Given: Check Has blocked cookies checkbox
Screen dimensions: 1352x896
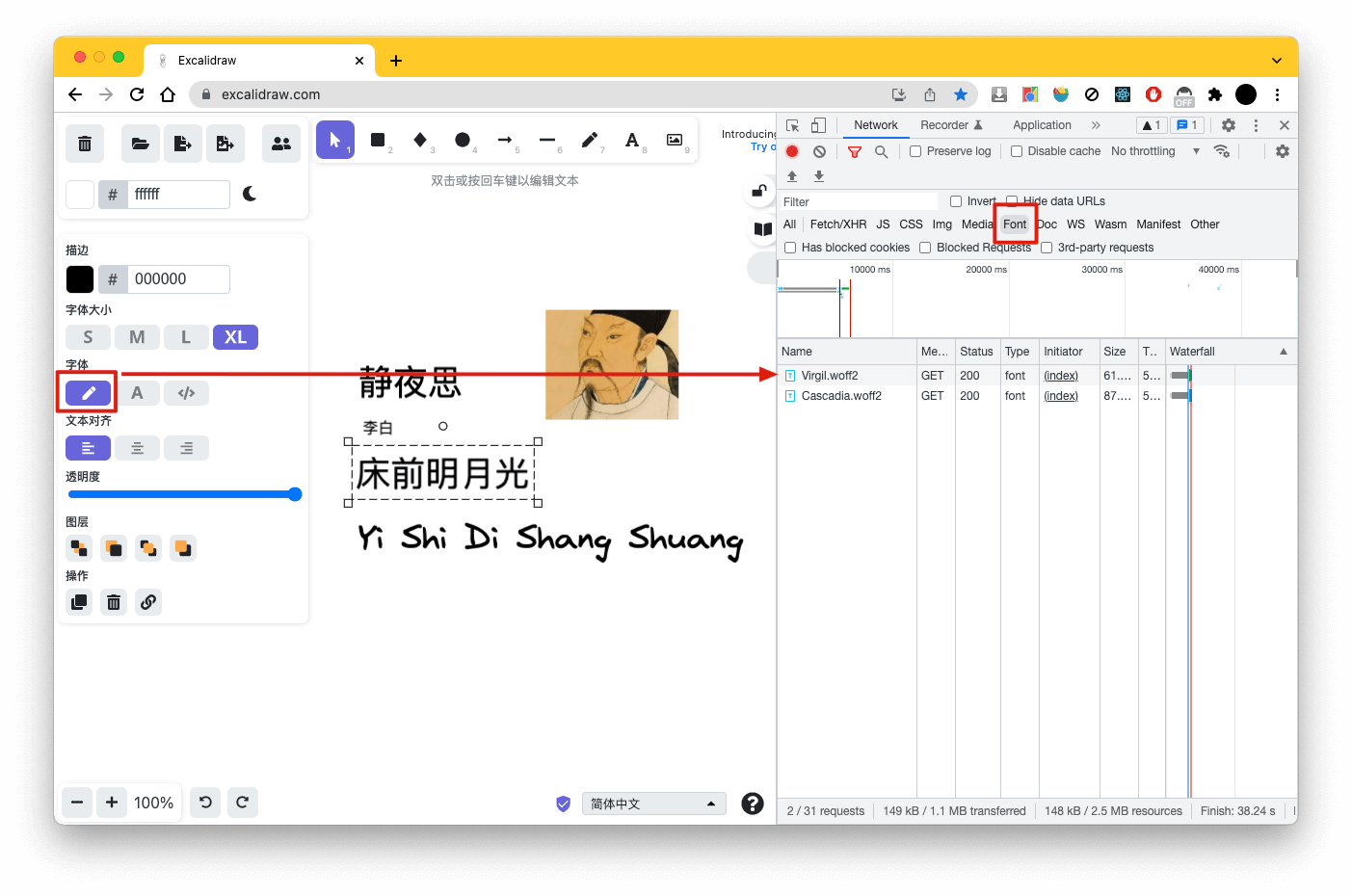Looking at the screenshot, I should (x=790, y=248).
